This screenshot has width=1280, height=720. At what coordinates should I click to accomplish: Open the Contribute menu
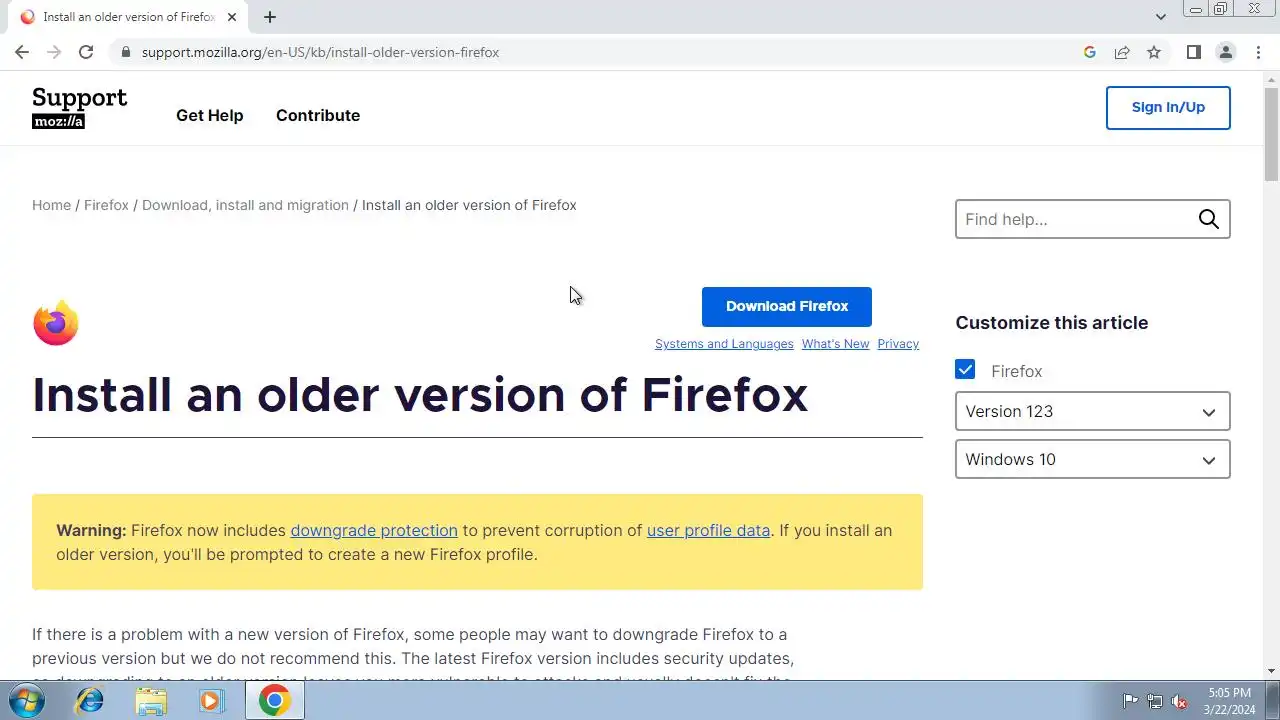click(x=318, y=115)
